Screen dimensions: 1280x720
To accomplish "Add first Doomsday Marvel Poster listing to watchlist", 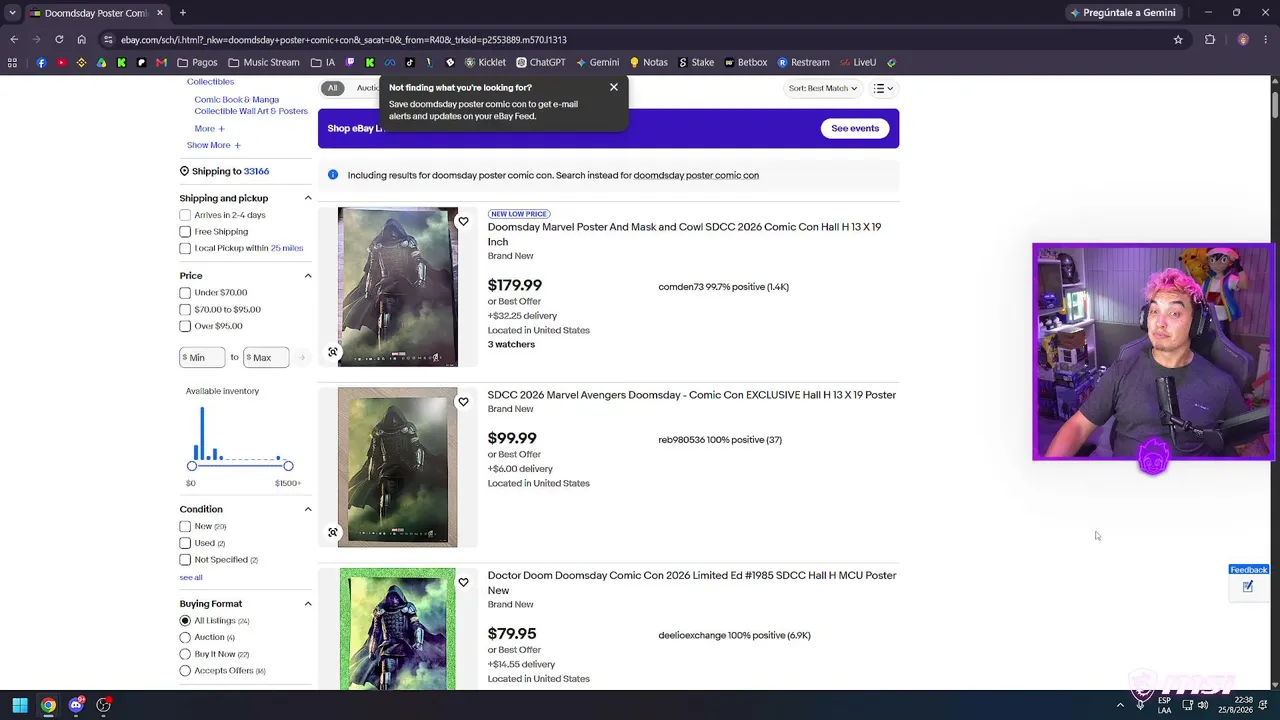I will pos(463,221).
